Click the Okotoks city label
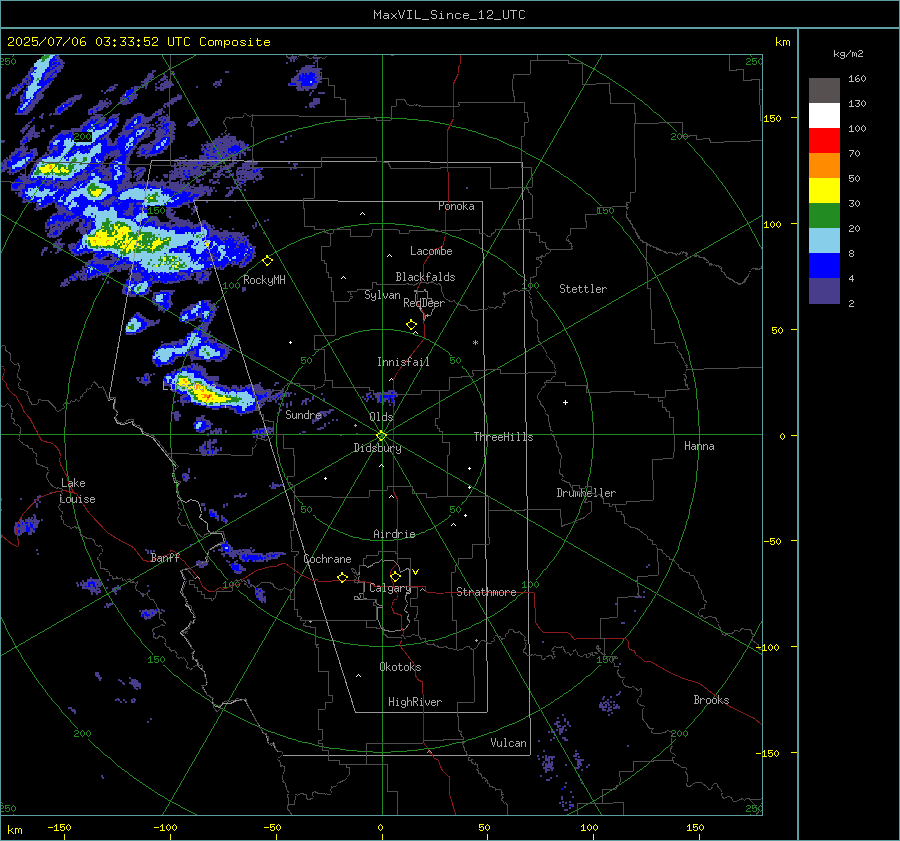900x841 pixels. click(400, 667)
